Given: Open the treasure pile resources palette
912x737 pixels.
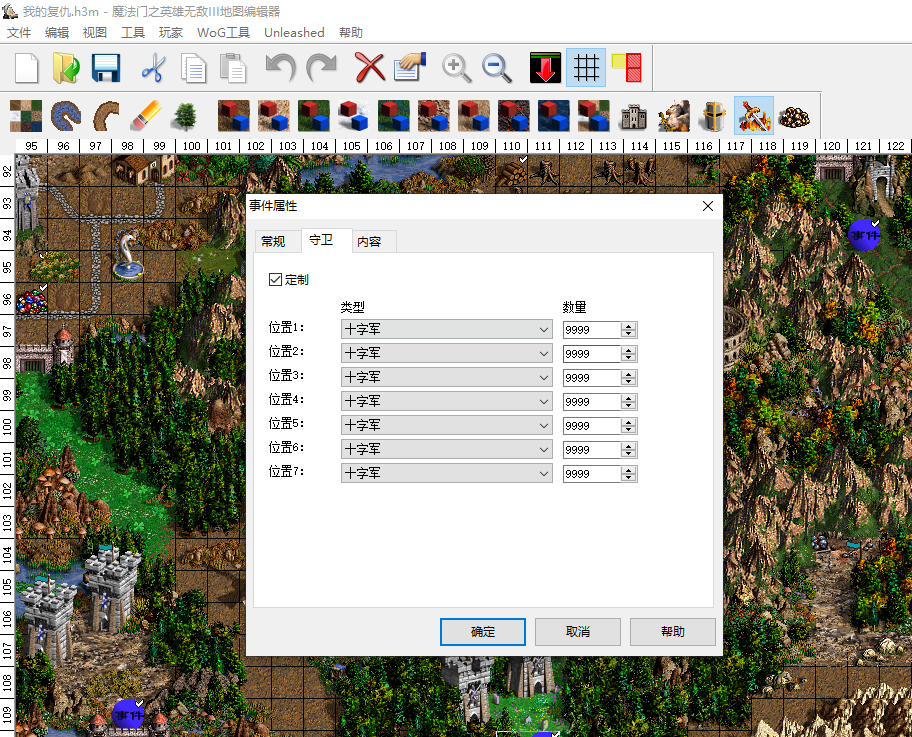Looking at the screenshot, I should coord(794,116).
